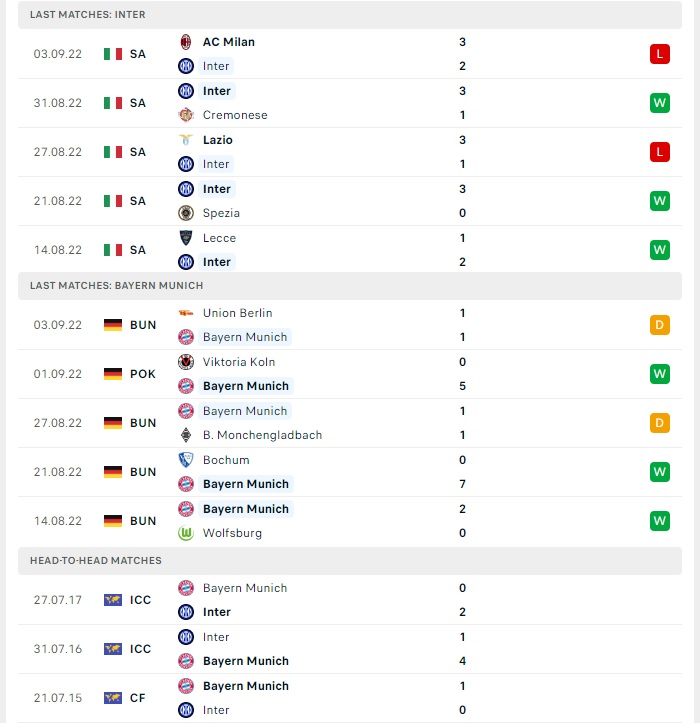Click the red L badge for AC Milan match
The image size is (700, 724).
pyautogui.click(x=659, y=54)
